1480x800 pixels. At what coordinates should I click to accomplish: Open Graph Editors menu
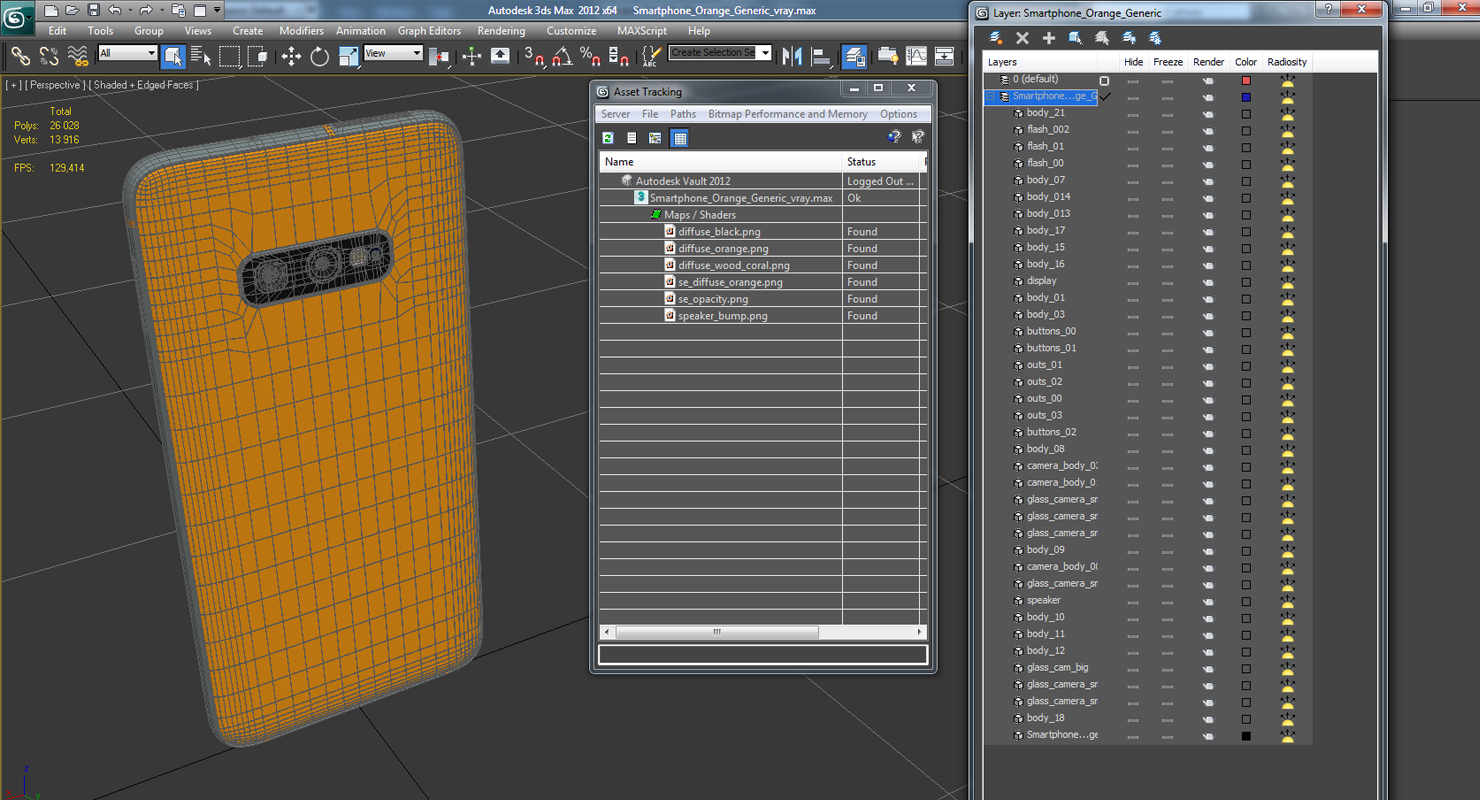tap(430, 31)
